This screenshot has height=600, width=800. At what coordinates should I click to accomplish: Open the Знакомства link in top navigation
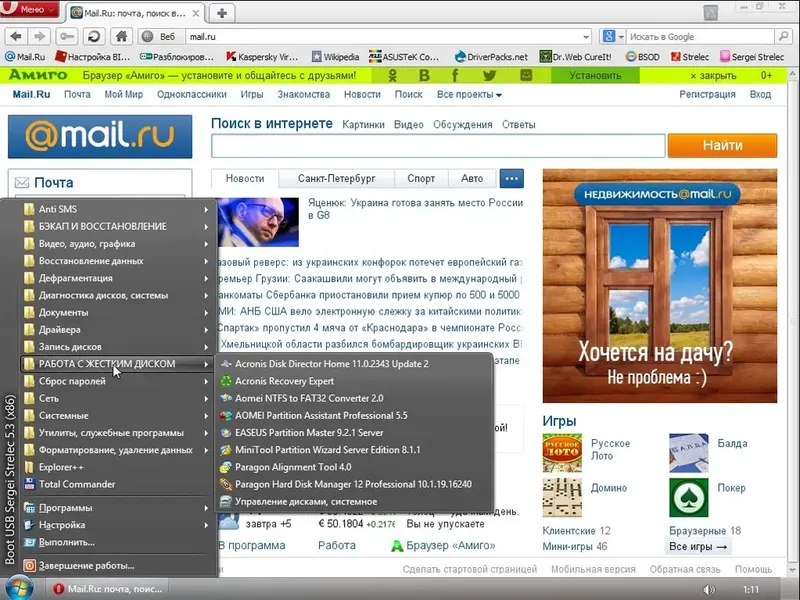pyautogui.click(x=304, y=94)
